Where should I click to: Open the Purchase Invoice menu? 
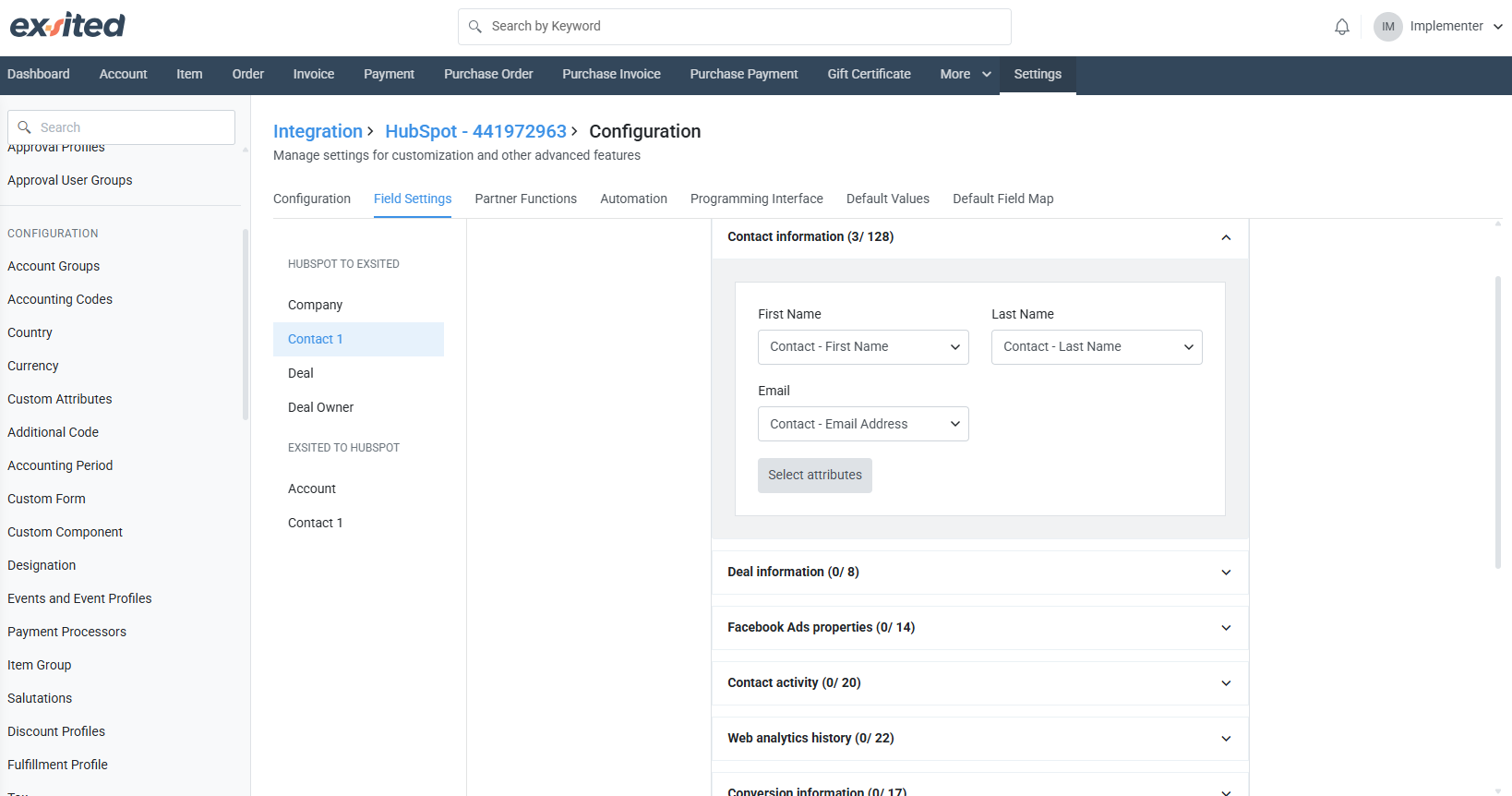click(x=611, y=74)
